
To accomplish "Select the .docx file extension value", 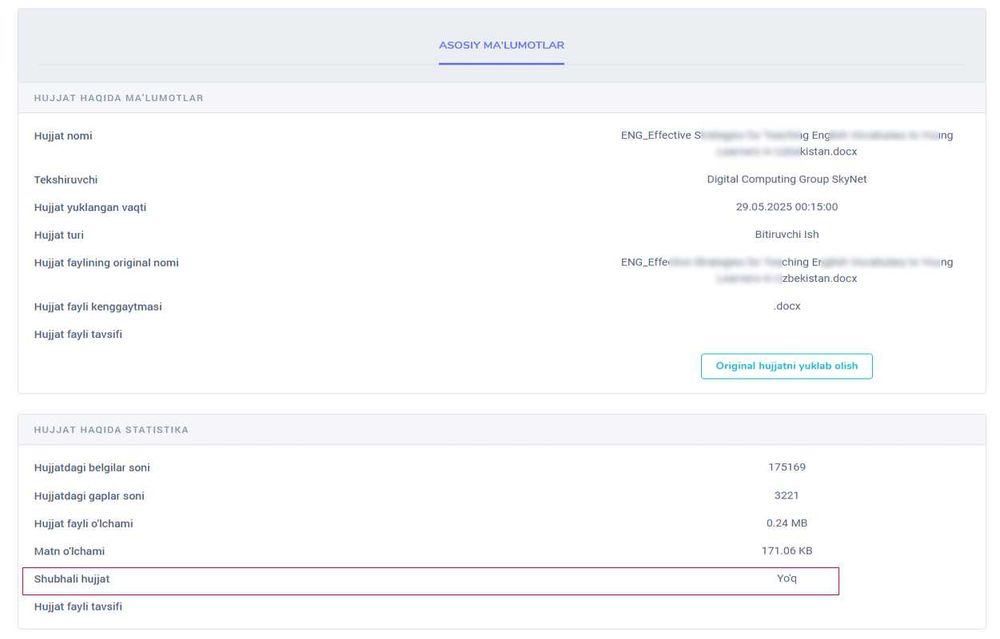I will click(x=786, y=306).
